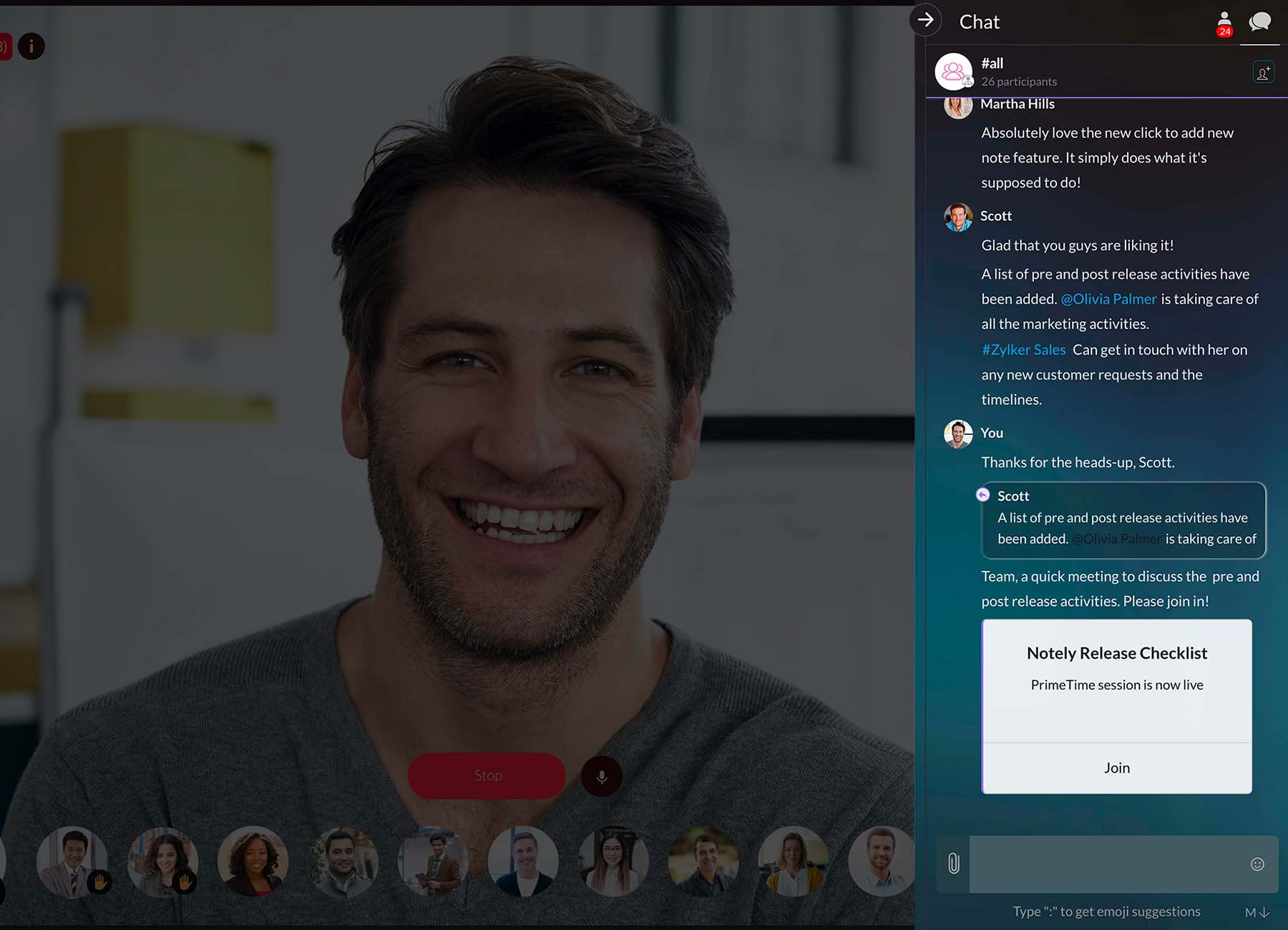Join the Notely Release Checklist session
The image size is (1288, 930).
1116,768
